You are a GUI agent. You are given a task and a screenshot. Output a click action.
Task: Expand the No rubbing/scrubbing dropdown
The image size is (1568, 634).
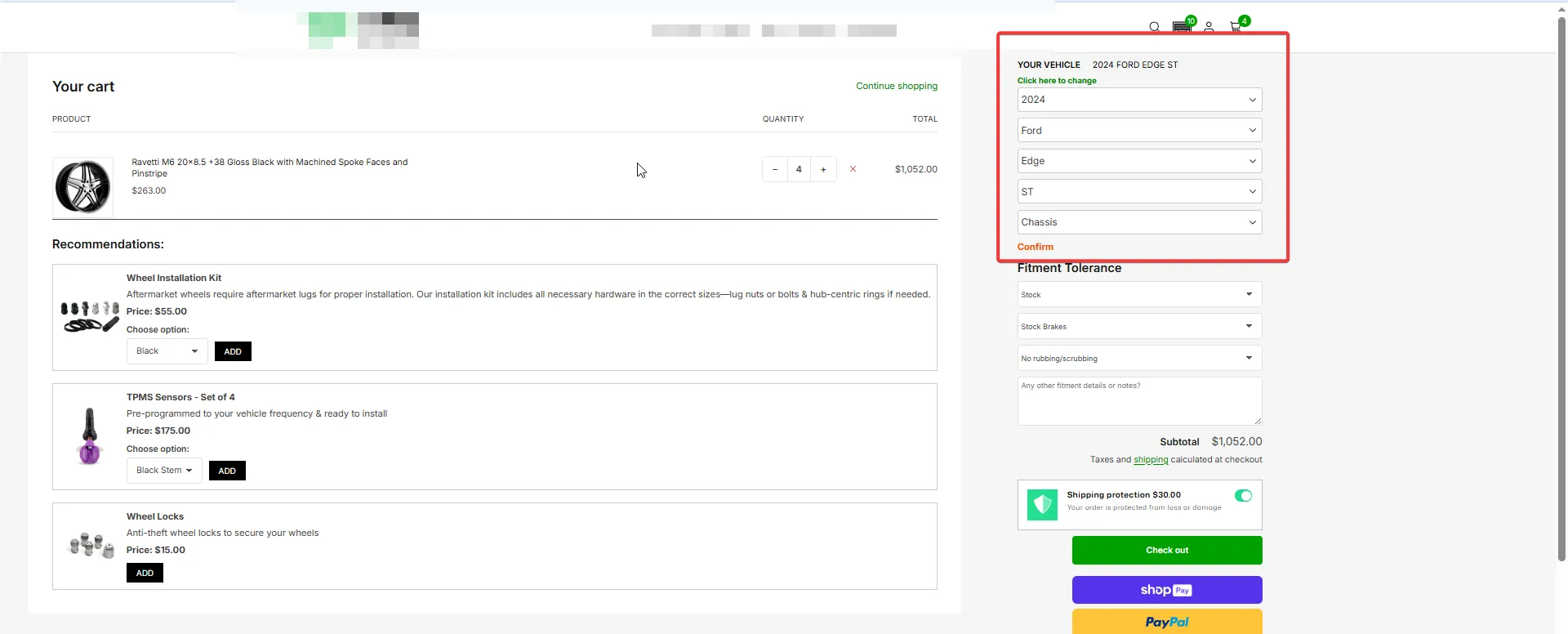pyautogui.click(x=1139, y=359)
